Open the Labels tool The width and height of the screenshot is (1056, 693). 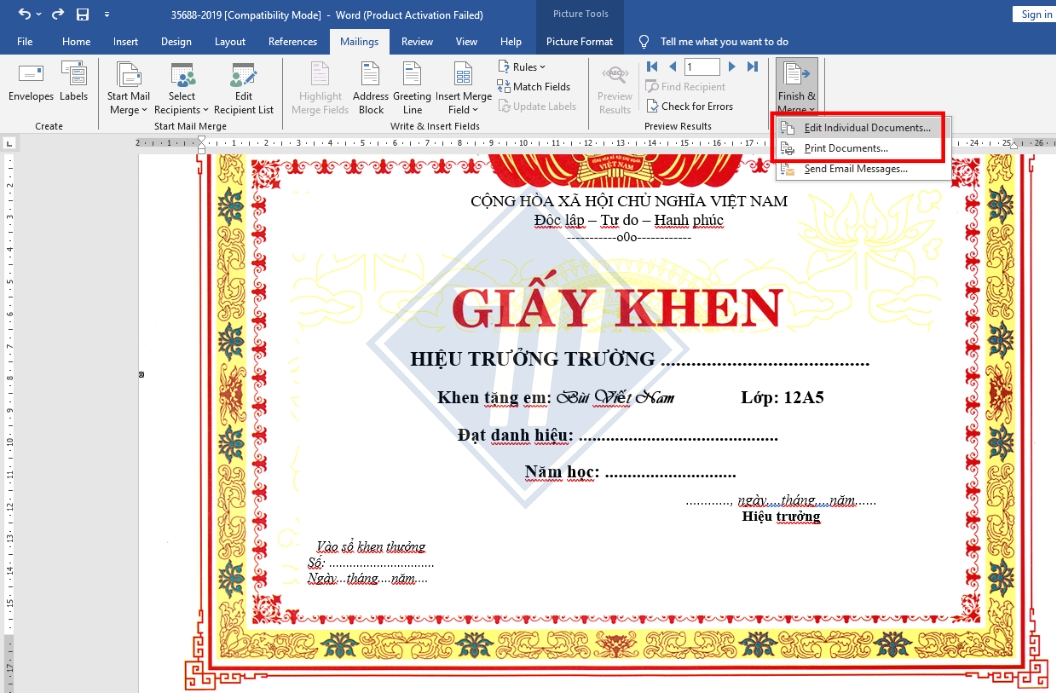tap(73, 82)
